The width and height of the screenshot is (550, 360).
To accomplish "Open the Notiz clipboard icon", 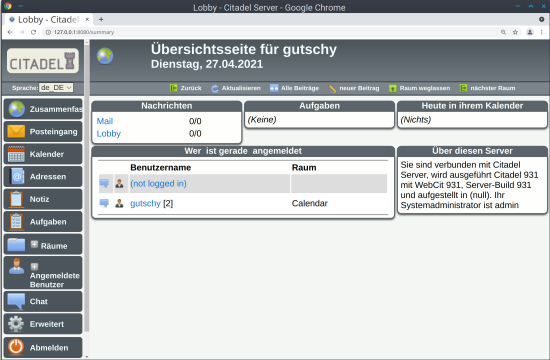I will point(16,199).
